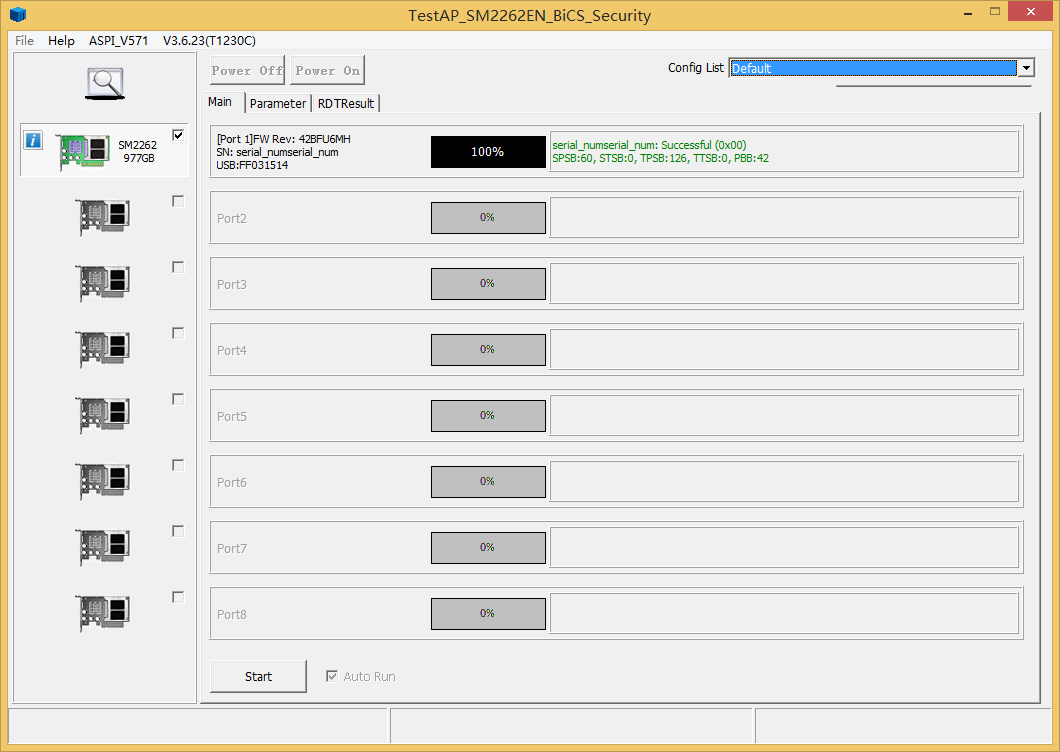Click the blue cube app icon in title bar
Image resolution: width=1060 pixels, height=752 pixels.
pos(18,15)
